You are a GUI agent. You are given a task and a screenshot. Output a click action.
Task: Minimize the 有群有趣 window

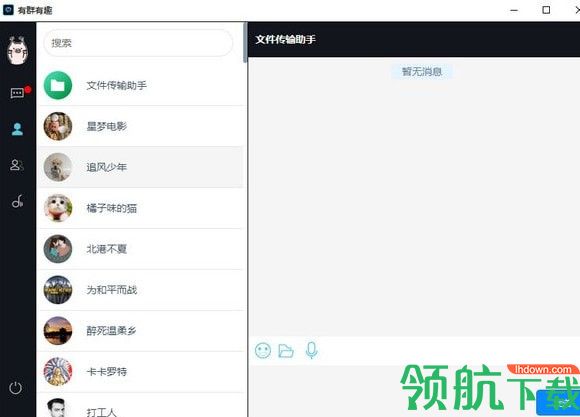coord(514,10)
